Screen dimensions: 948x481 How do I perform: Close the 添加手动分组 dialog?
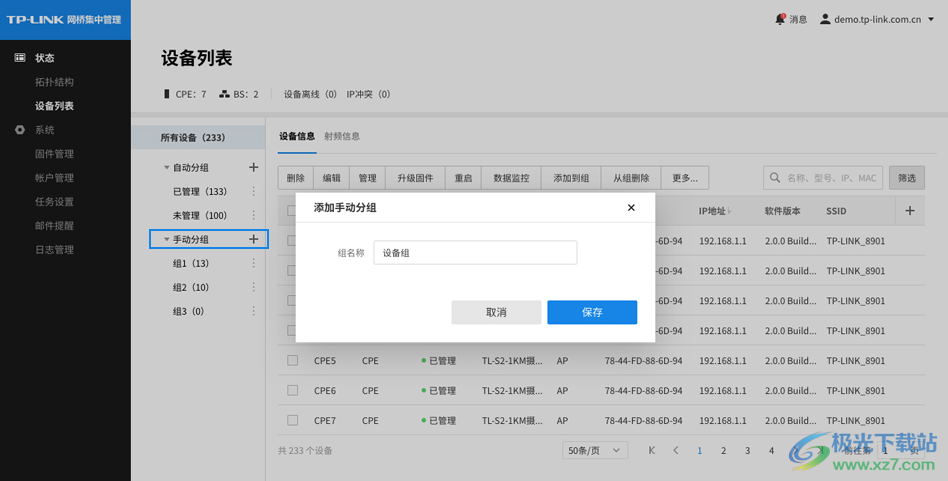pyautogui.click(x=631, y=207)
